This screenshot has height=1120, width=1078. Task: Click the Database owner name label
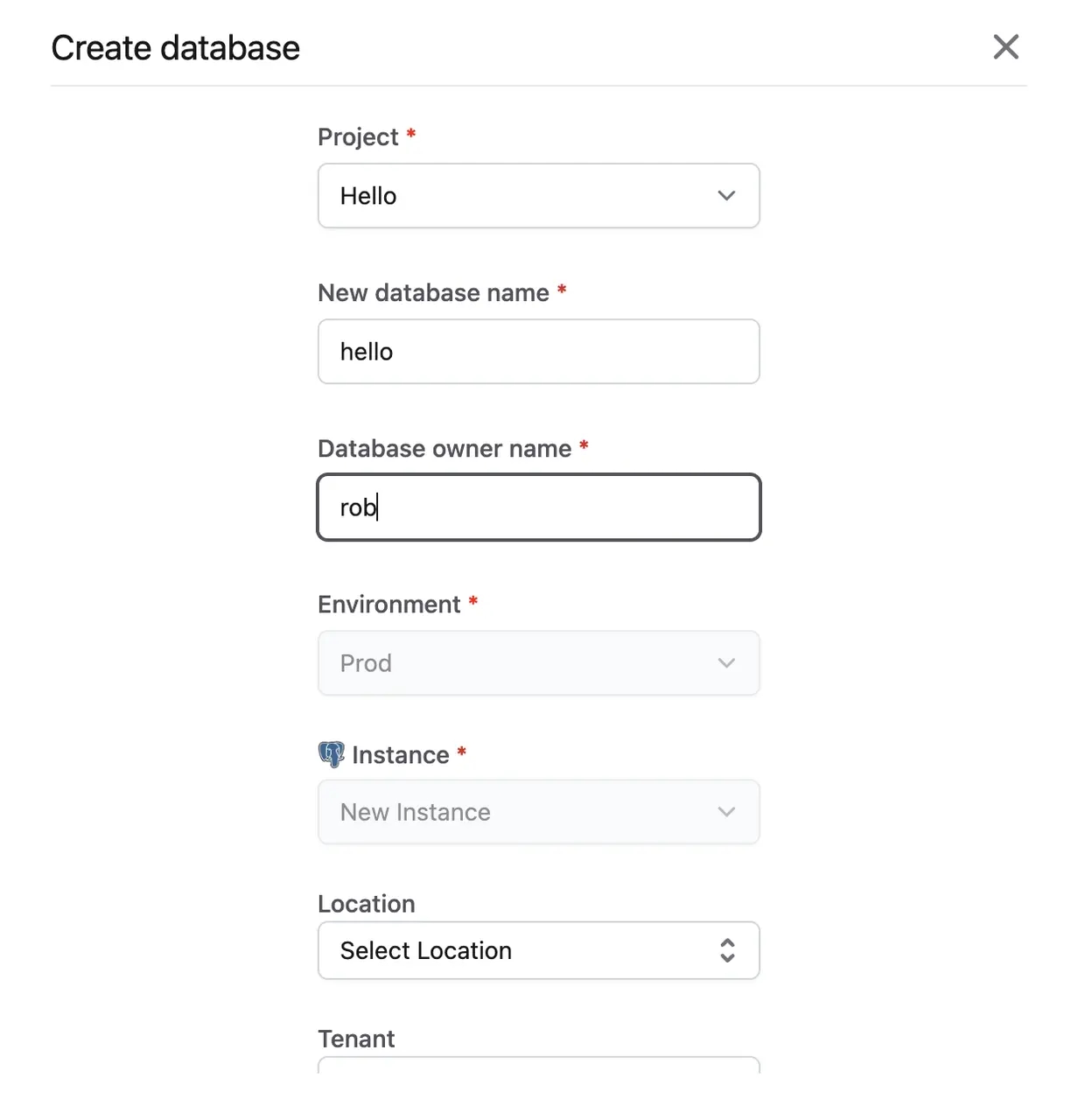point(444,449)
